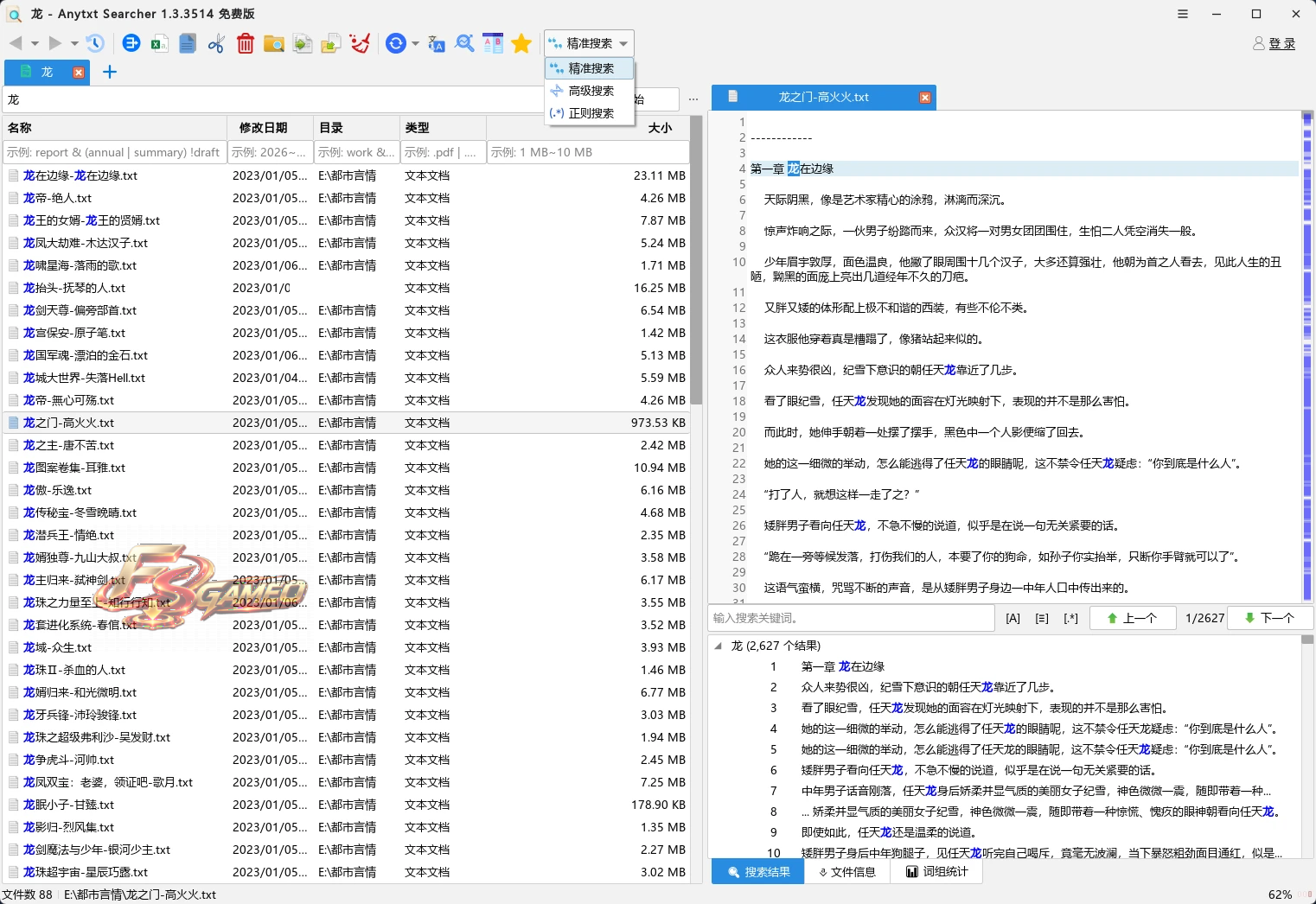Click the 上一个 previous match button
This screenshot has height=904, width=1316.
[1133, 618]
